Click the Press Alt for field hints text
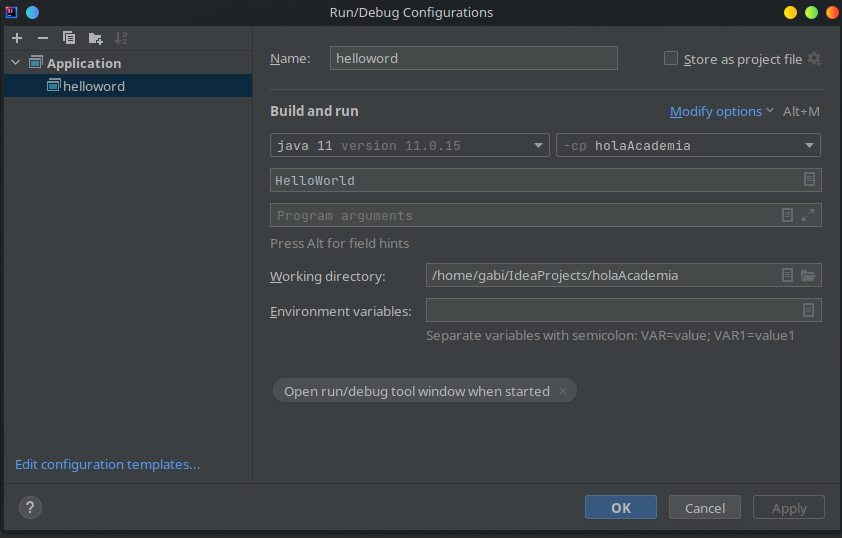This screenshot has width=842, height=538. [x=339, y=243]
